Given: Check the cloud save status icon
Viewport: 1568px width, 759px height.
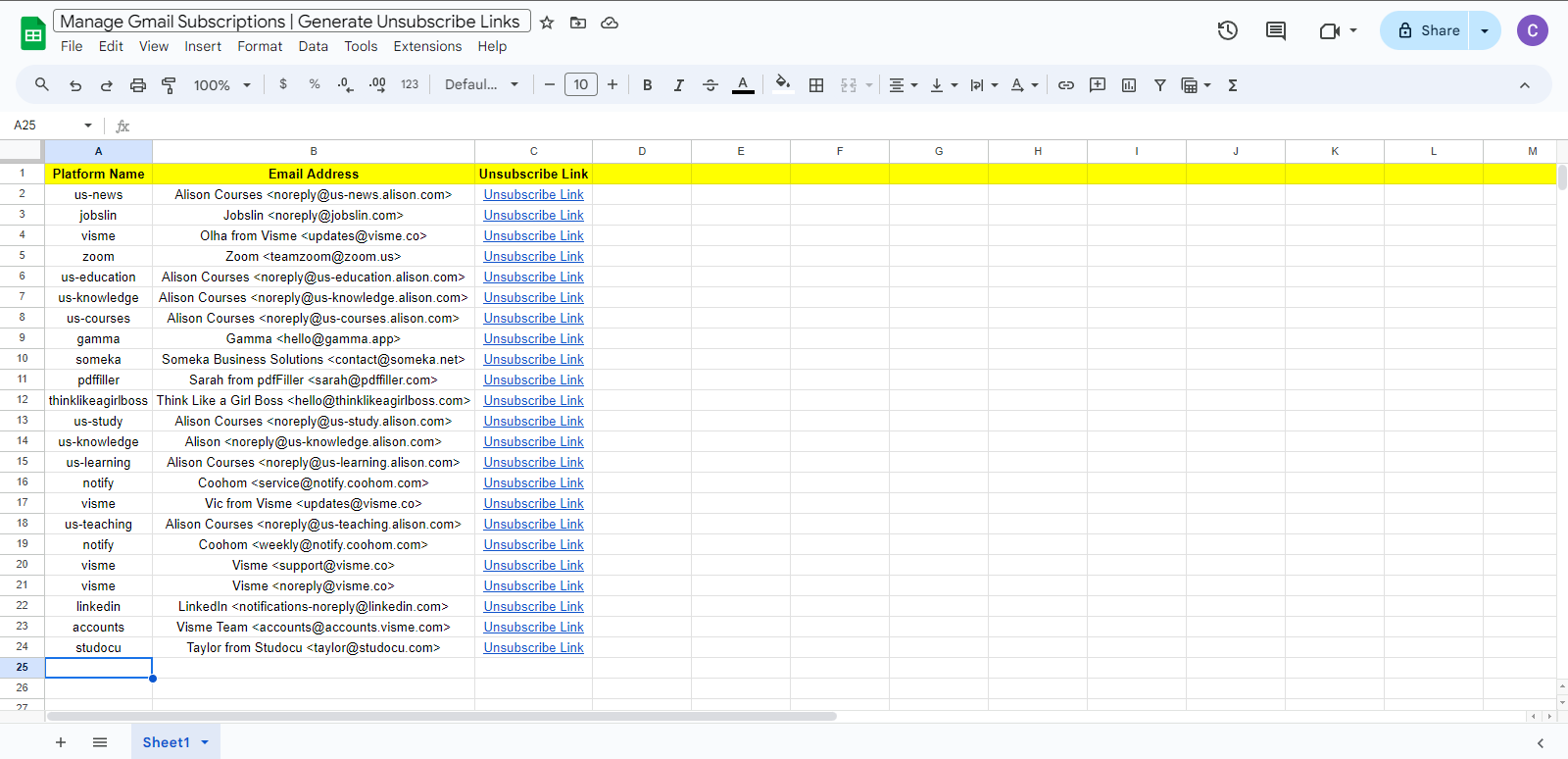Looking at the screenshot, I should click(610, 23).
